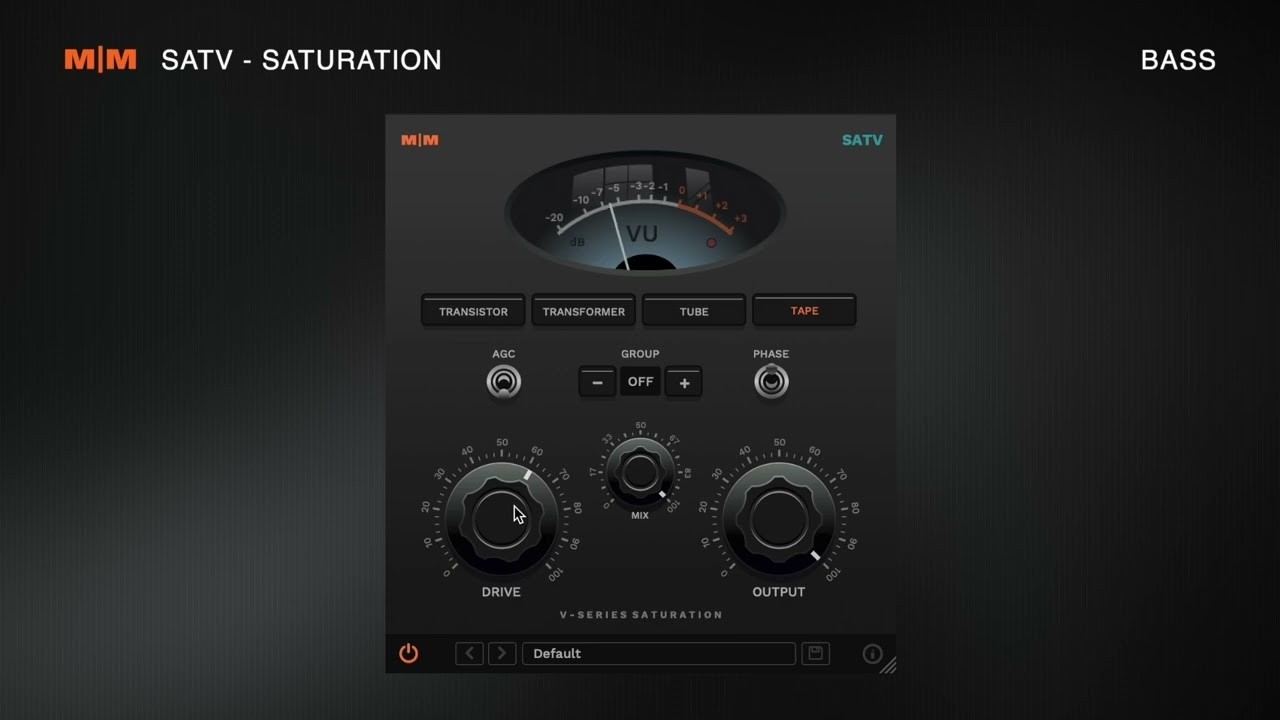Click the SATV plugin name label
The image size is (1280, 720).
pos(862,140)
